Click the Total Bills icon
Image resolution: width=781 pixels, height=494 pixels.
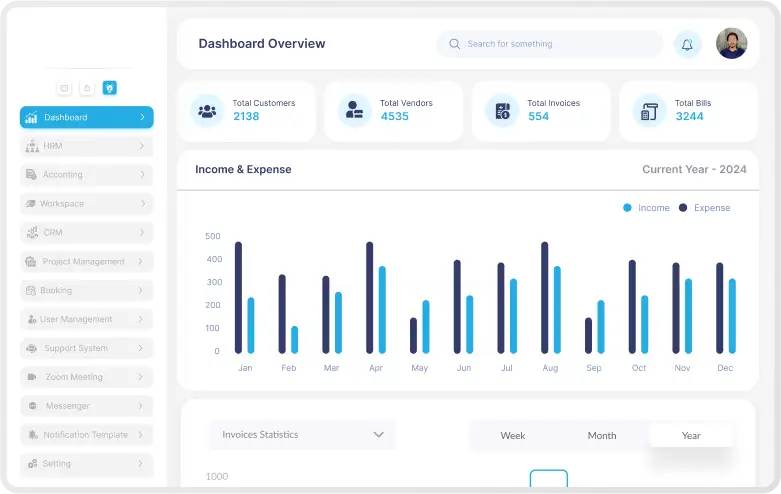649,111
